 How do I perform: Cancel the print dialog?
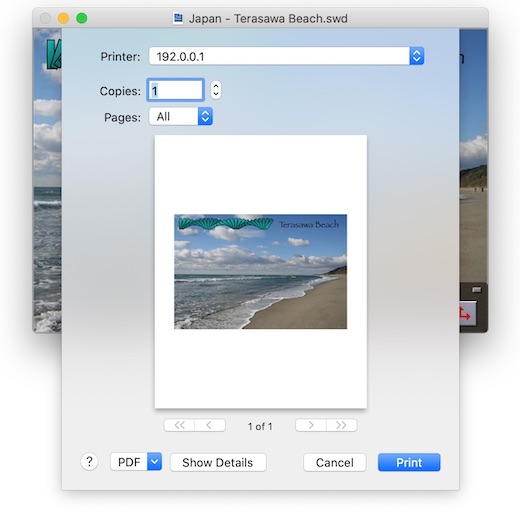pyautogui.click(x=335, y=462)
